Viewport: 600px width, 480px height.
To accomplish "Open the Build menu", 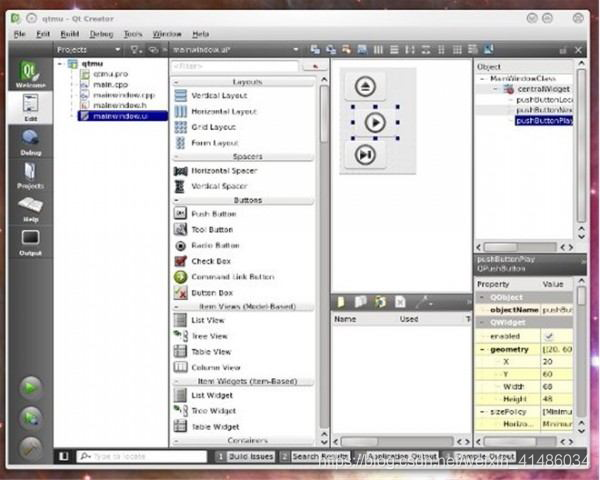I will pyautogui.click(x=70, y=34).
